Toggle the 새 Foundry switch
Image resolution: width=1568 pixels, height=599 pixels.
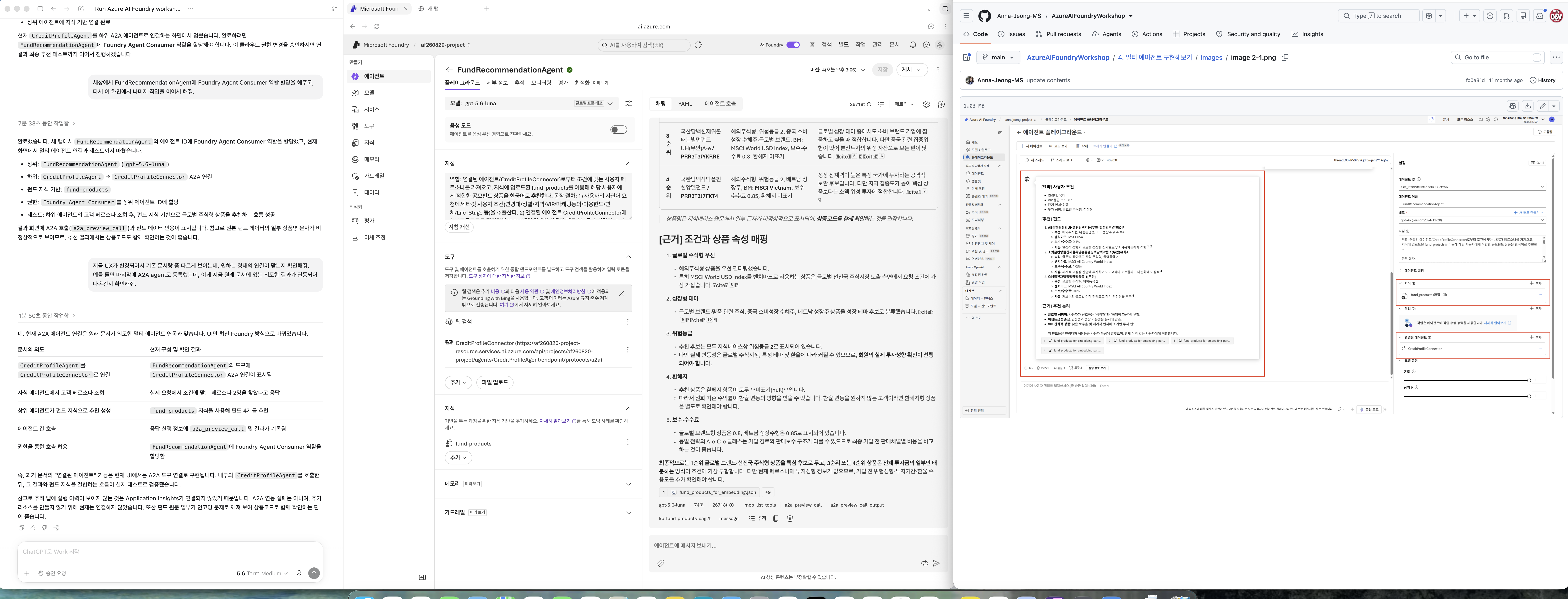[793, 45]
